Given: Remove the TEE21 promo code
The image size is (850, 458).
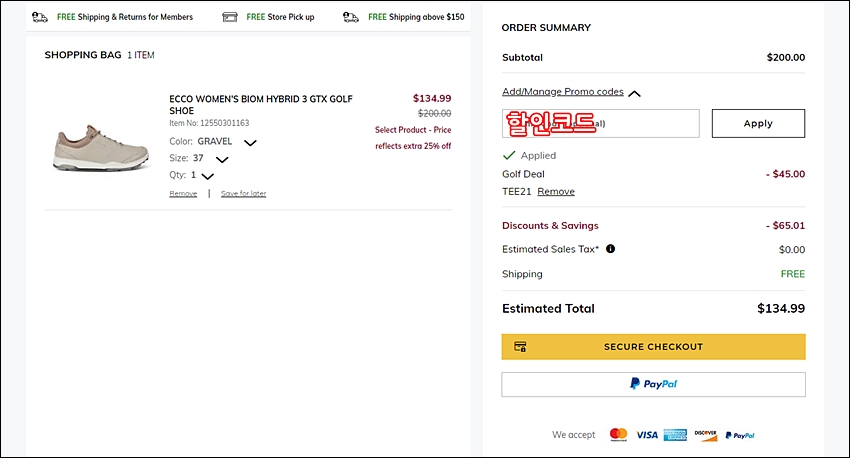Looking at the screenshot, I should point(556,191).
